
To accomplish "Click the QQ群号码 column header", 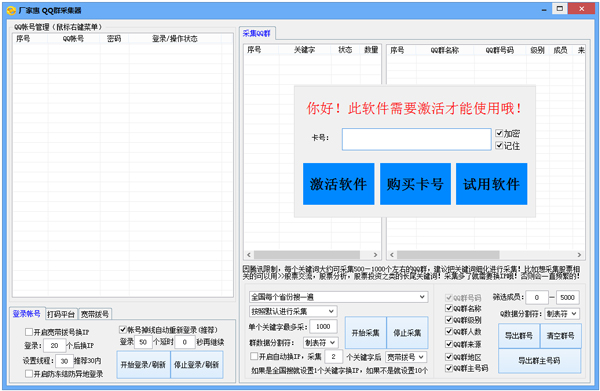I will 500,50.
